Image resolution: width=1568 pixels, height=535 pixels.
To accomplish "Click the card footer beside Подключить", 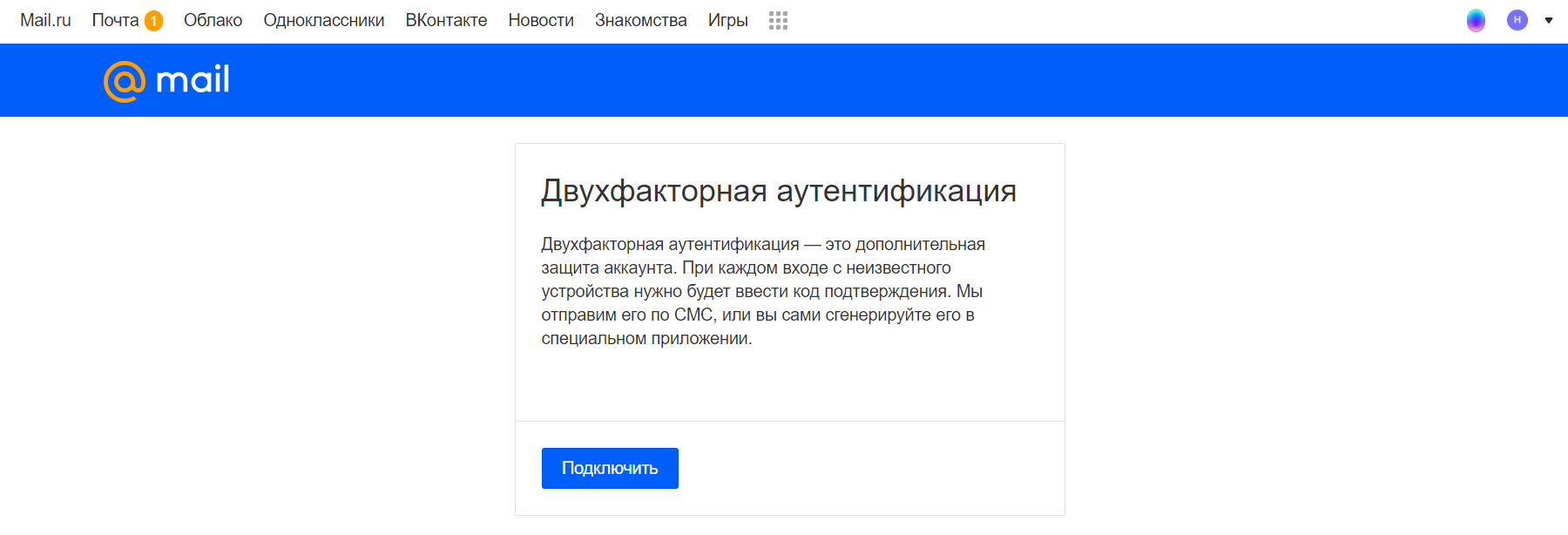I will pyautogui.click(x=871, y=468).
